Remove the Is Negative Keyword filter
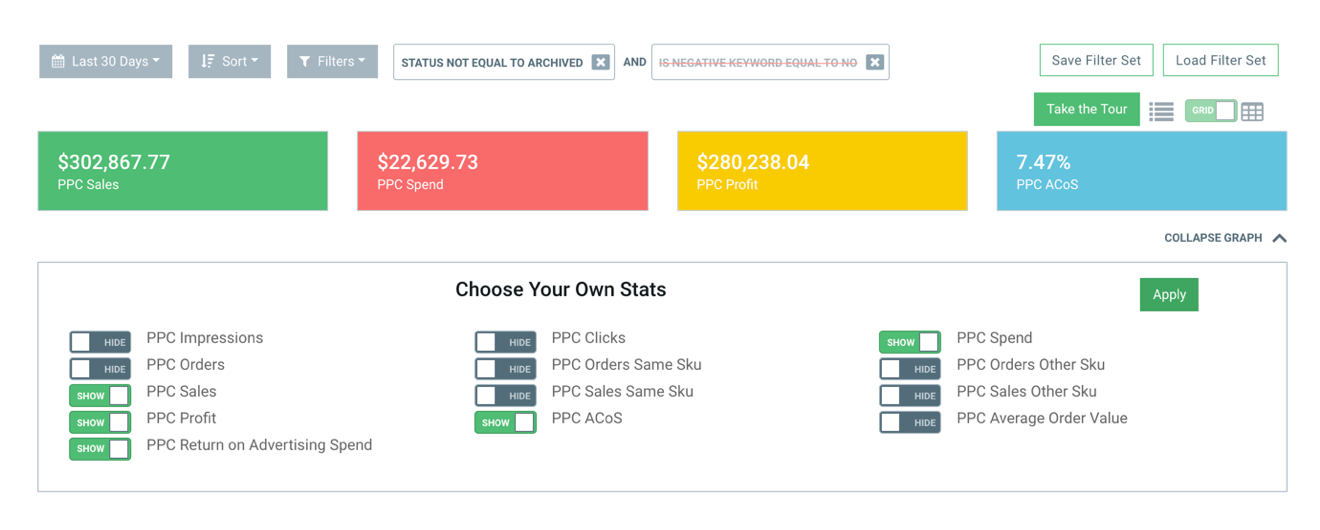 pos(875,62)
